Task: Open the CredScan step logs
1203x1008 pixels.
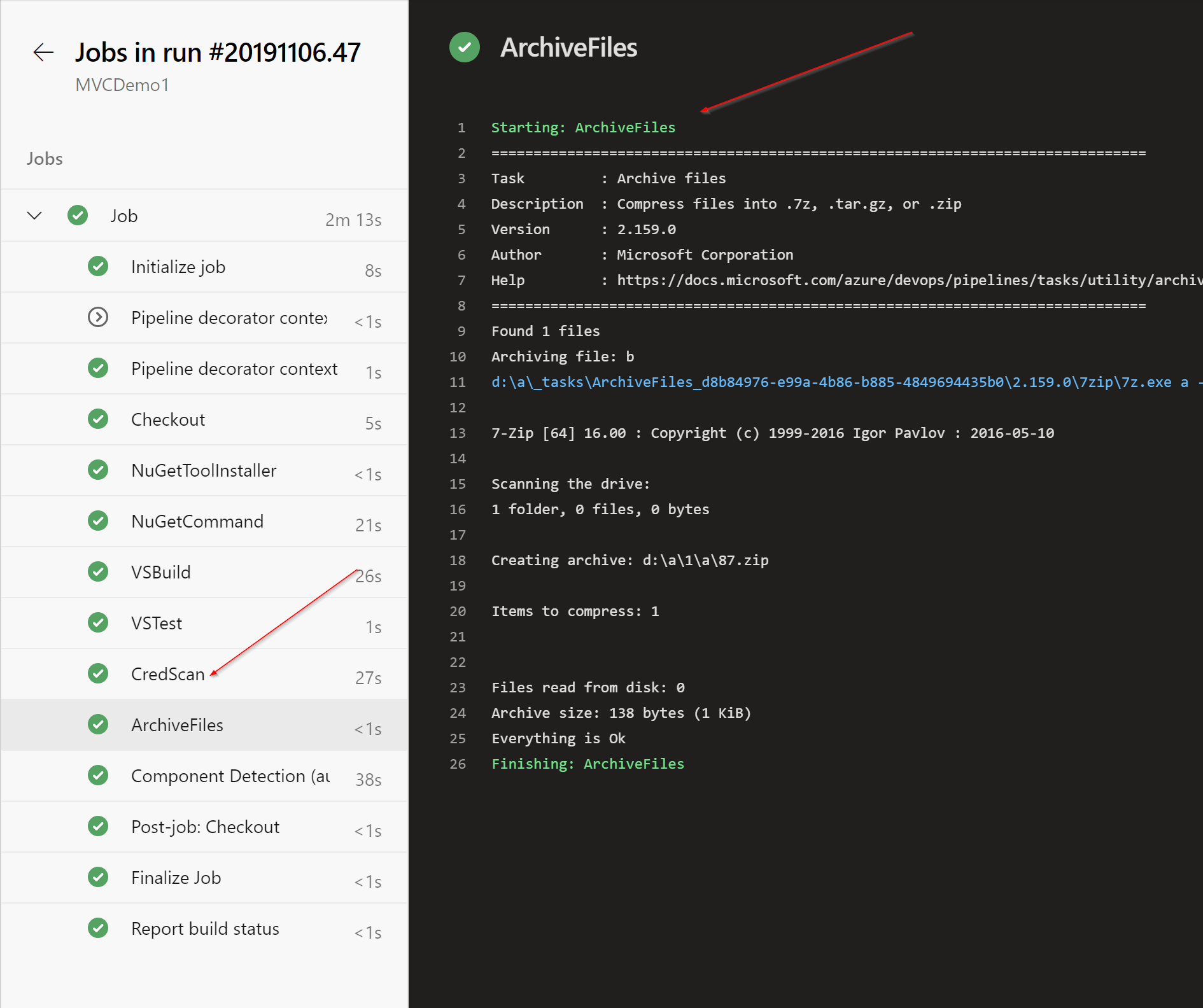Action: [x=167, y=673]
